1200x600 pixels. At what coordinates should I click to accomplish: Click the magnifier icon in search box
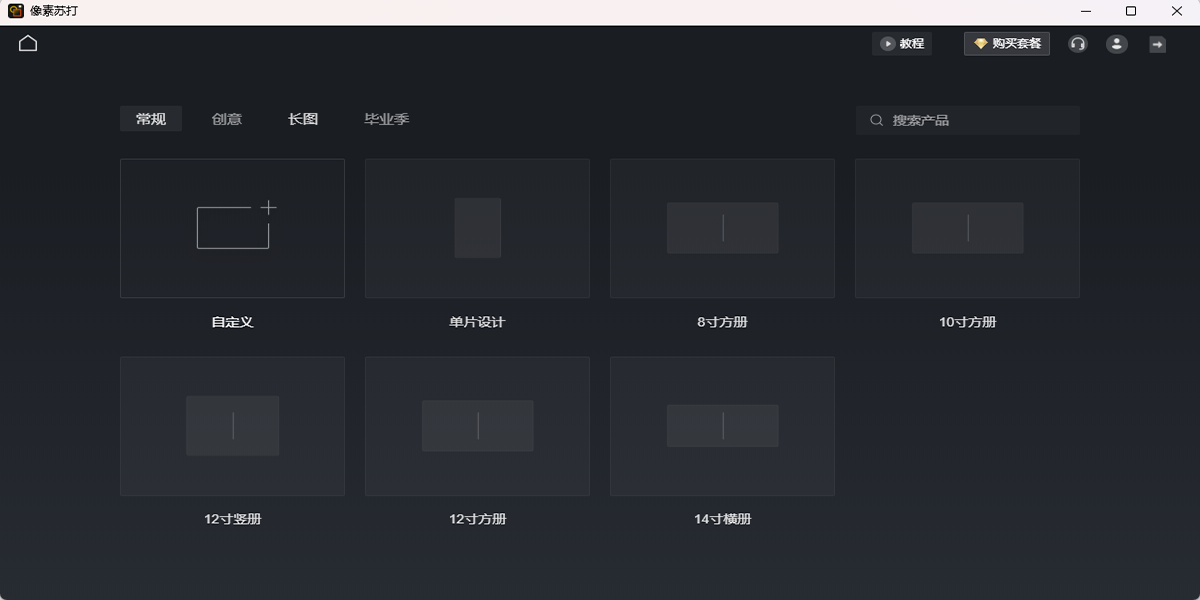tap(875, 120)
